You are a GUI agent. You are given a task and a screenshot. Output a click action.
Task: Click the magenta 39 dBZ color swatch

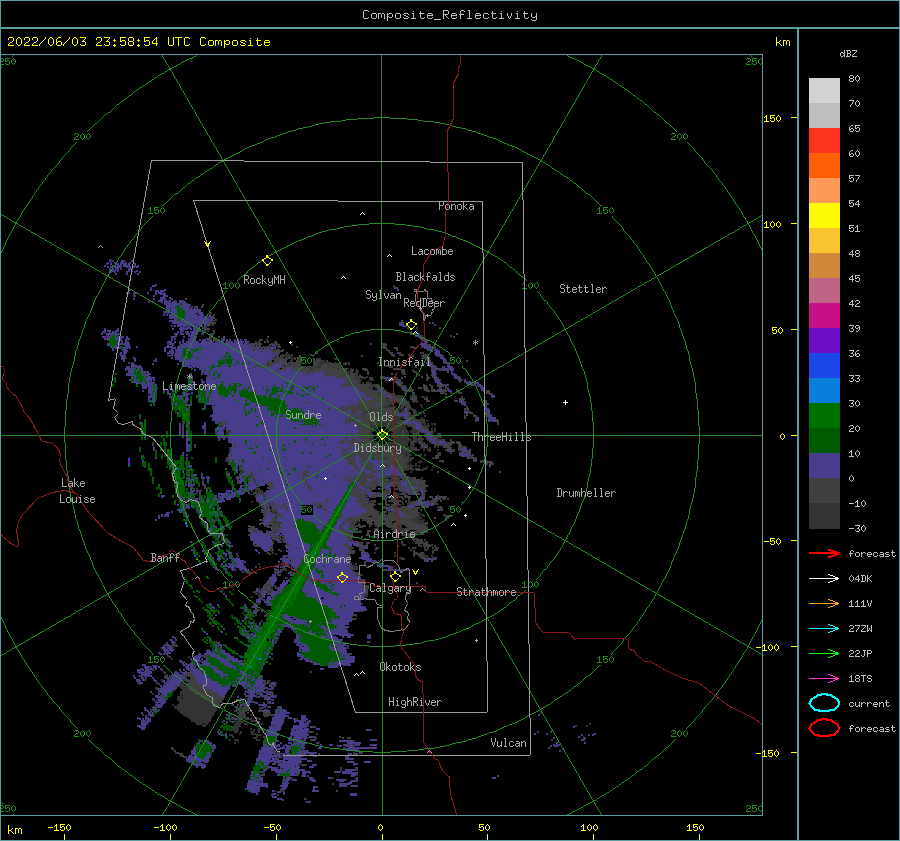824,316
